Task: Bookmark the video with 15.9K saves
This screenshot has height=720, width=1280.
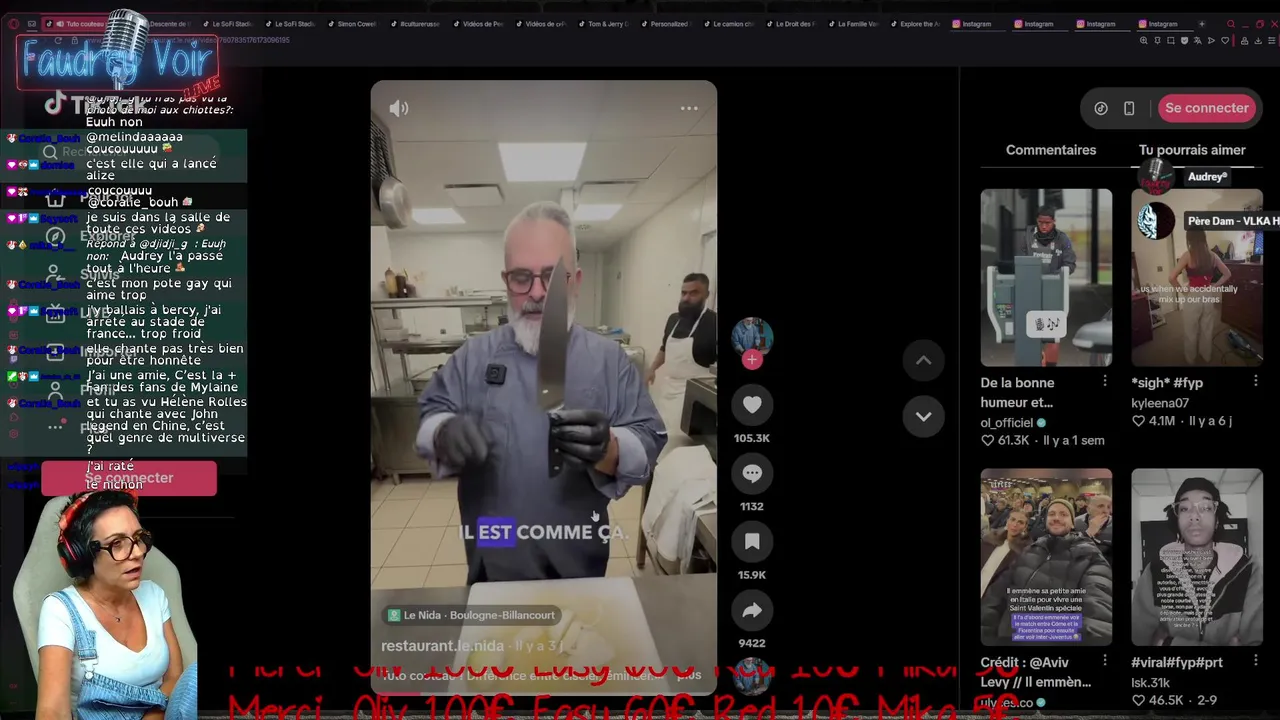Action: pyautogui.click(x=752, y=542)
